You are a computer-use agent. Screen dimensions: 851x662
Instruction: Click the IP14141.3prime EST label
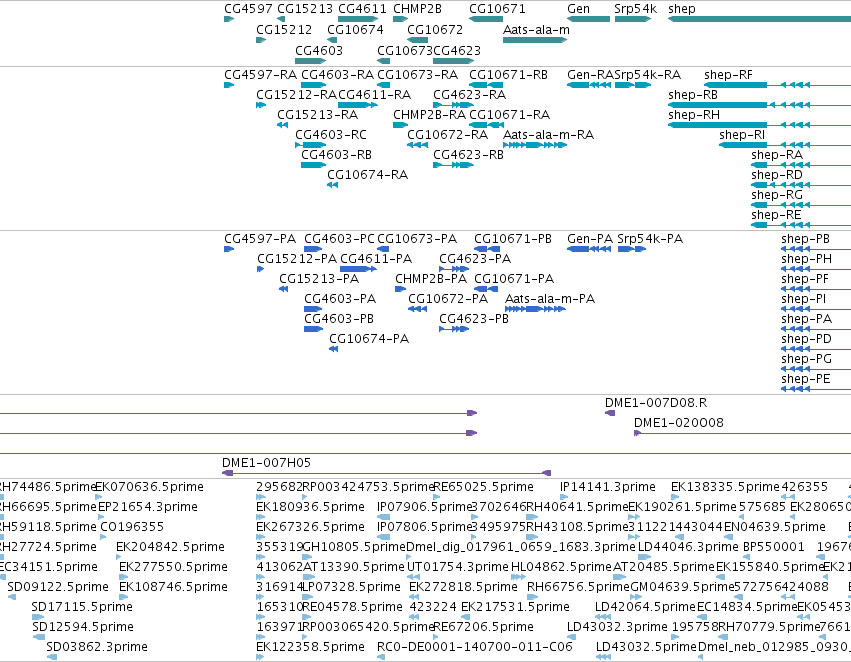(607, 487)
